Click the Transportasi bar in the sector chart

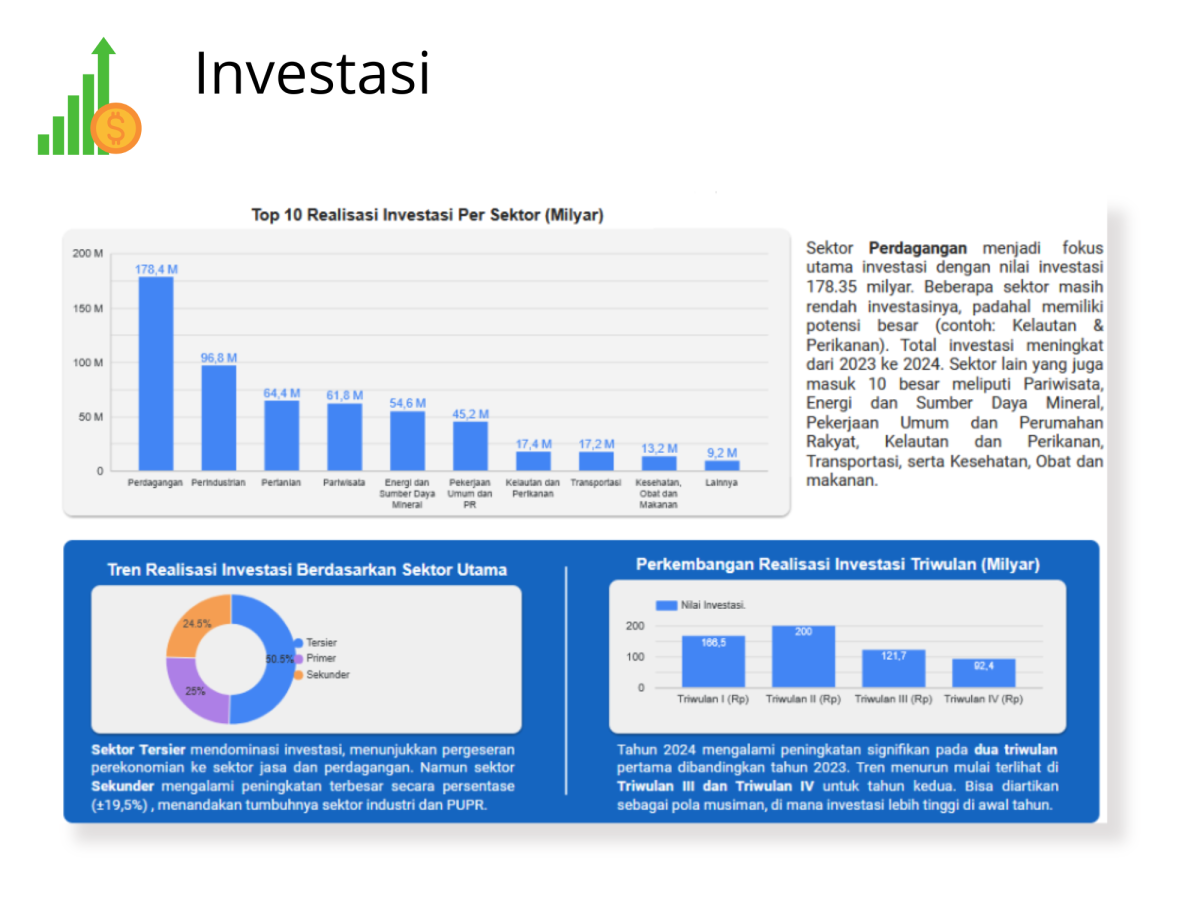[597, 461]
